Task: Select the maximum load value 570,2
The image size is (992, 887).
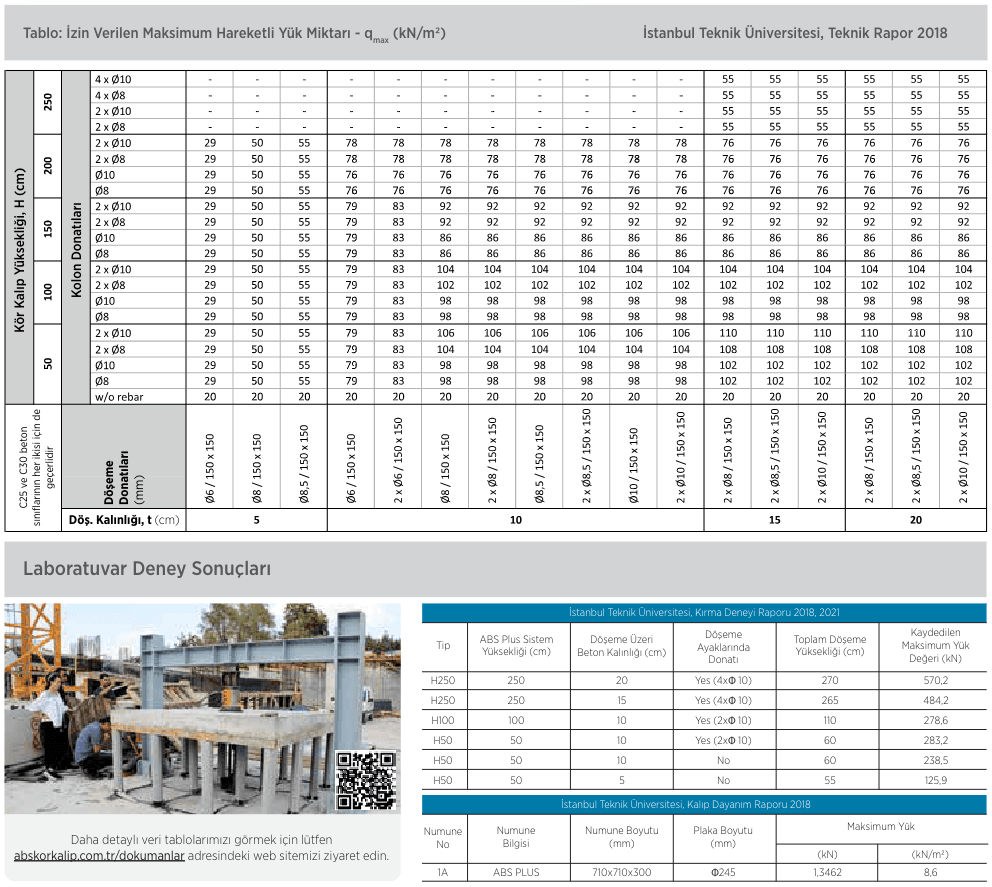Action: (936, 680)
